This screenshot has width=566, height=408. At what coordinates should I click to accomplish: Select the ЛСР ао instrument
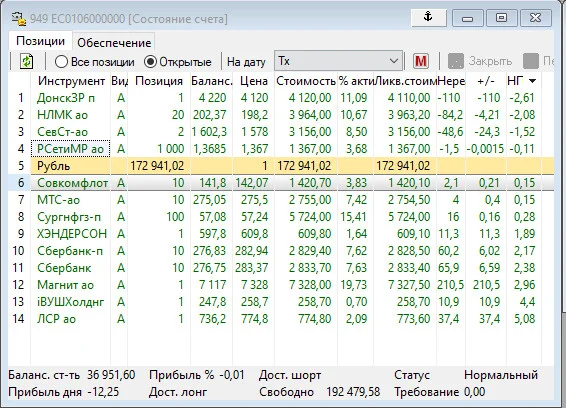[56, 319]
